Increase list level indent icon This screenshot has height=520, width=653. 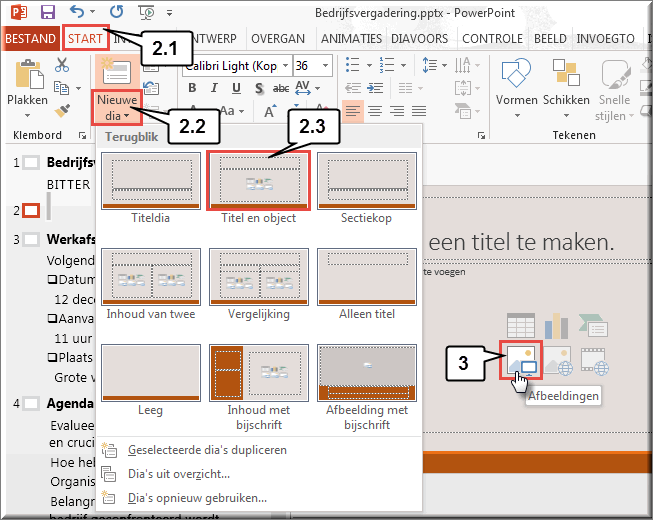[x=375, y=88]
